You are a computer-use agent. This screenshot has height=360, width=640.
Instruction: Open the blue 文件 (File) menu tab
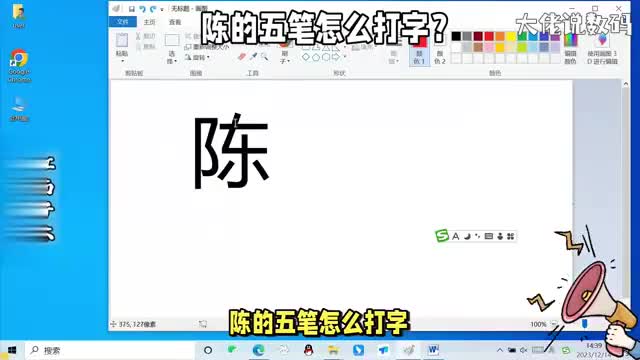coord(122,22)
